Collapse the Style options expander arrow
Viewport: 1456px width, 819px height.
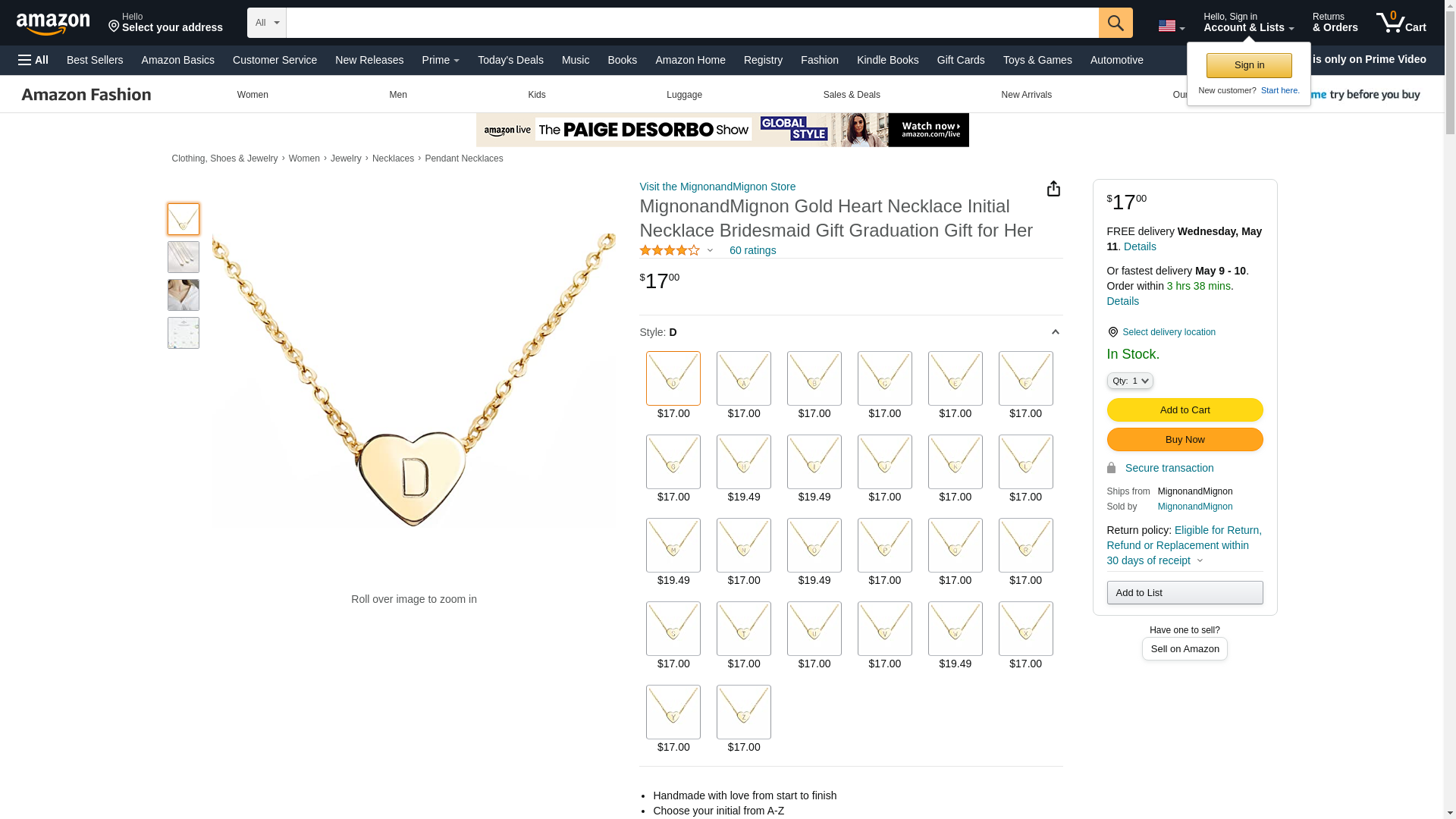click(x=1055, y=332)
